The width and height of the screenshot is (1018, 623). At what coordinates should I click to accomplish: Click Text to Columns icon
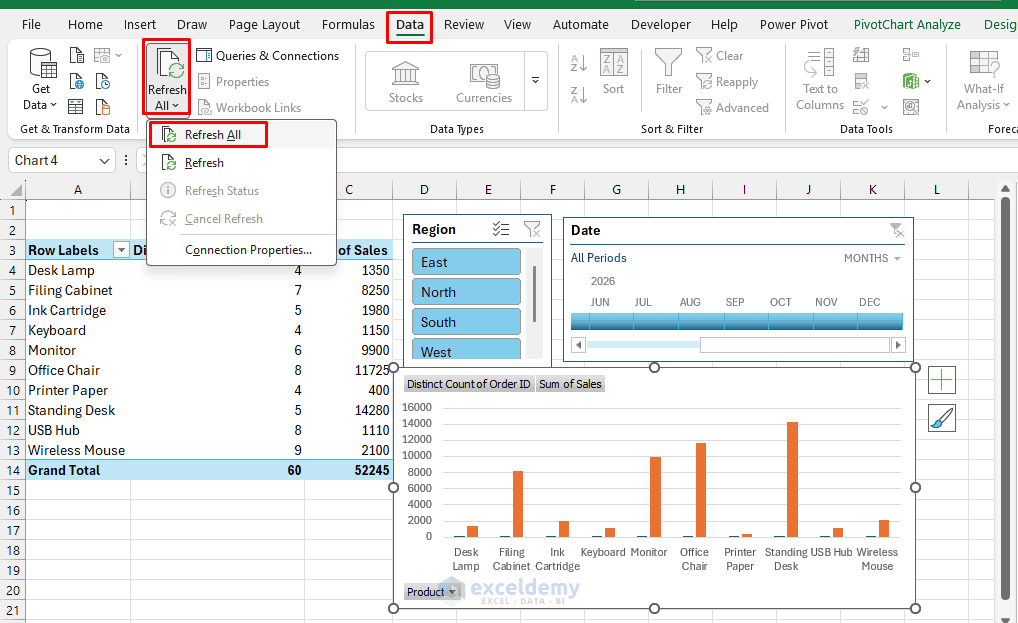[x=820, y=80]
